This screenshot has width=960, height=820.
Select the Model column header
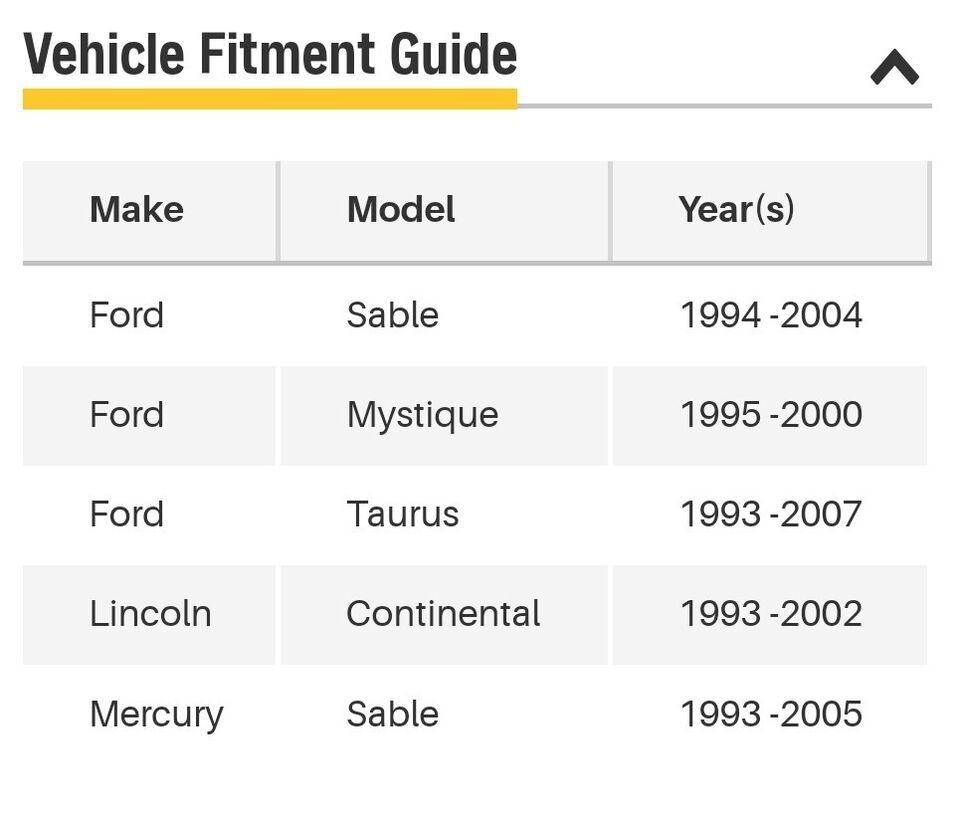point(401,209)
